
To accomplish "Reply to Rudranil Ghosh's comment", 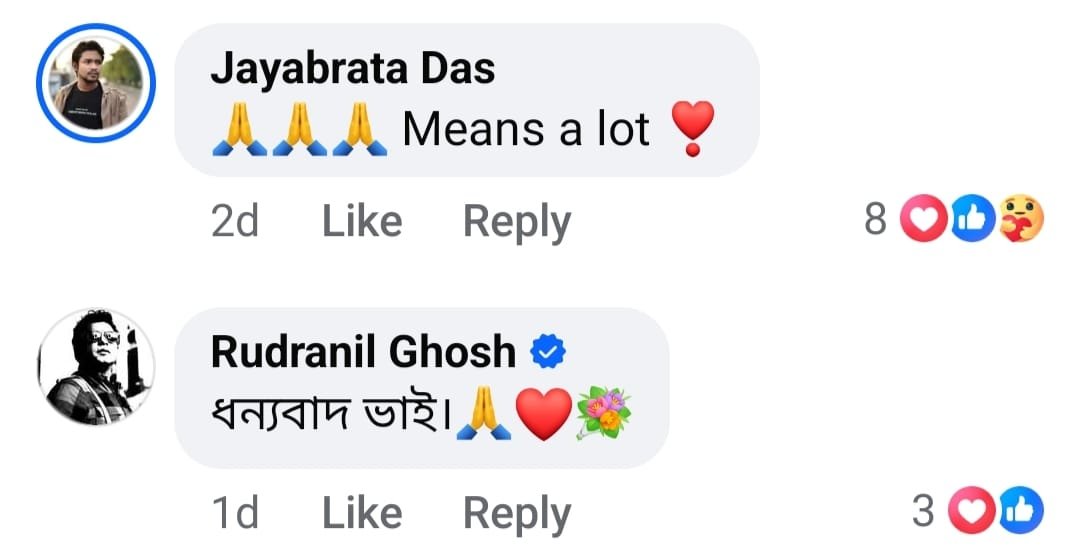I will pos(516,513).
